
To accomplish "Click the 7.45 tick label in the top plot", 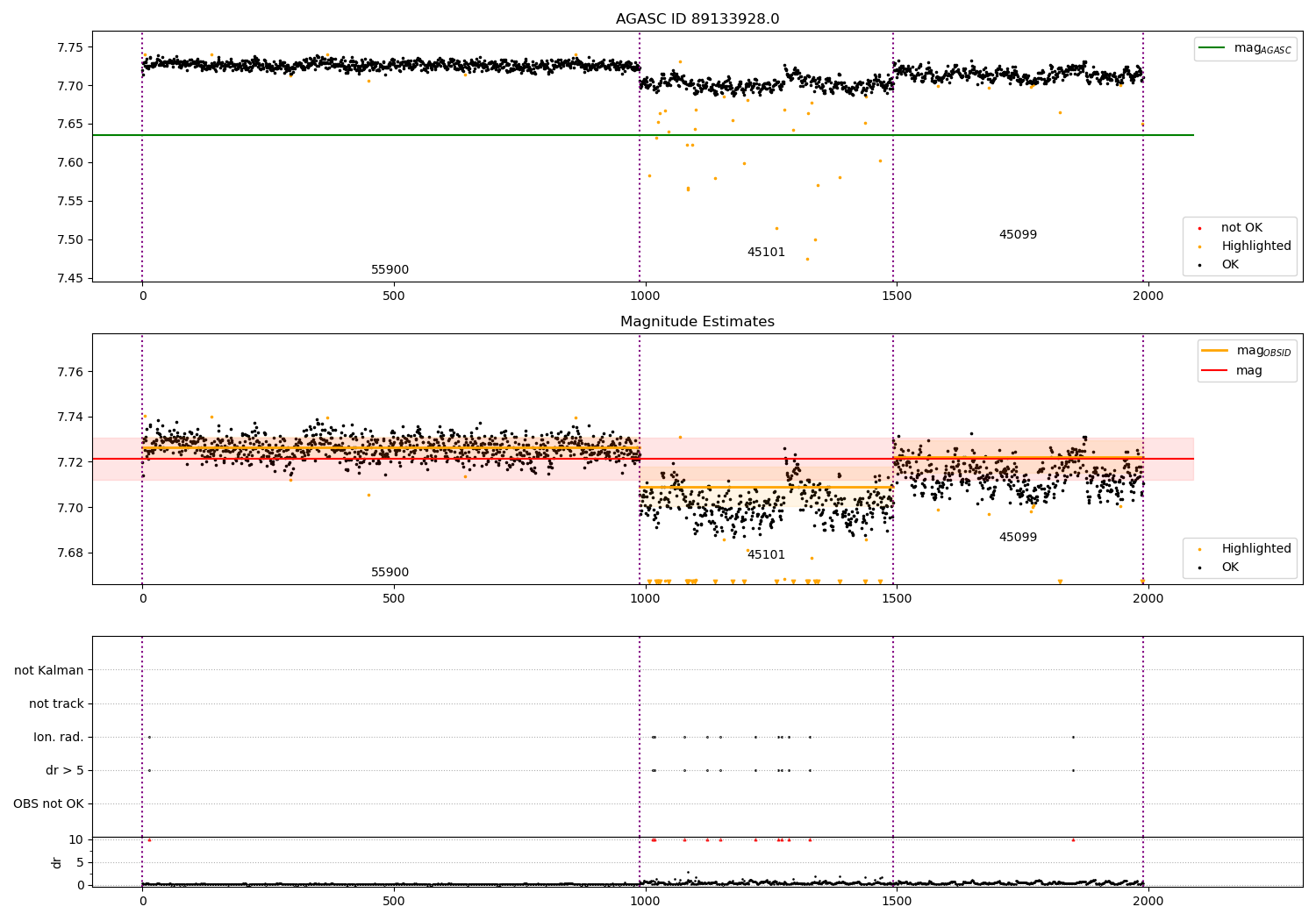I will [x=68, y=279].
